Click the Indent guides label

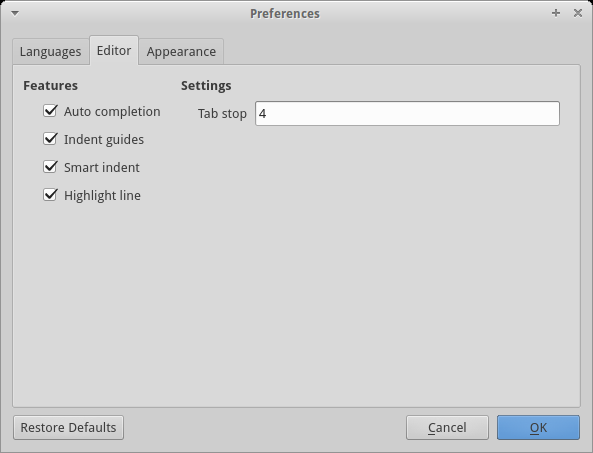(104, 140)
